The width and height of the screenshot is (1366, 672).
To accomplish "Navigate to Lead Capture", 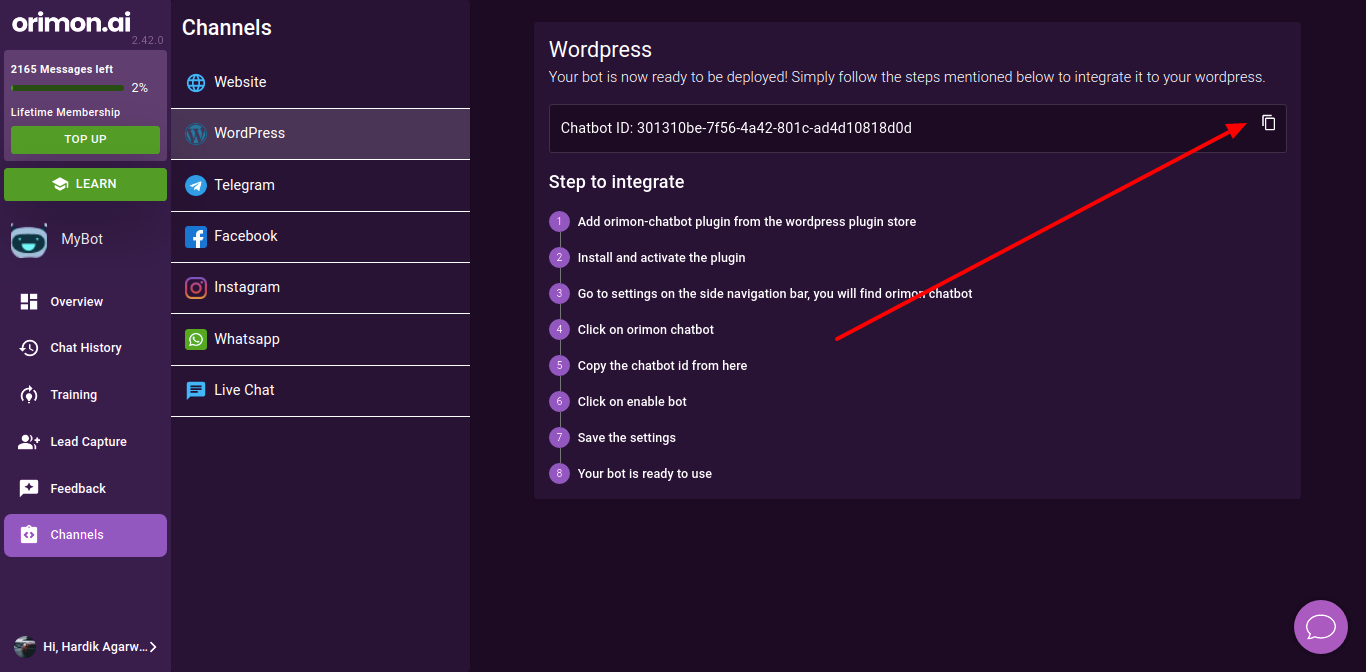I will (88, 442).
